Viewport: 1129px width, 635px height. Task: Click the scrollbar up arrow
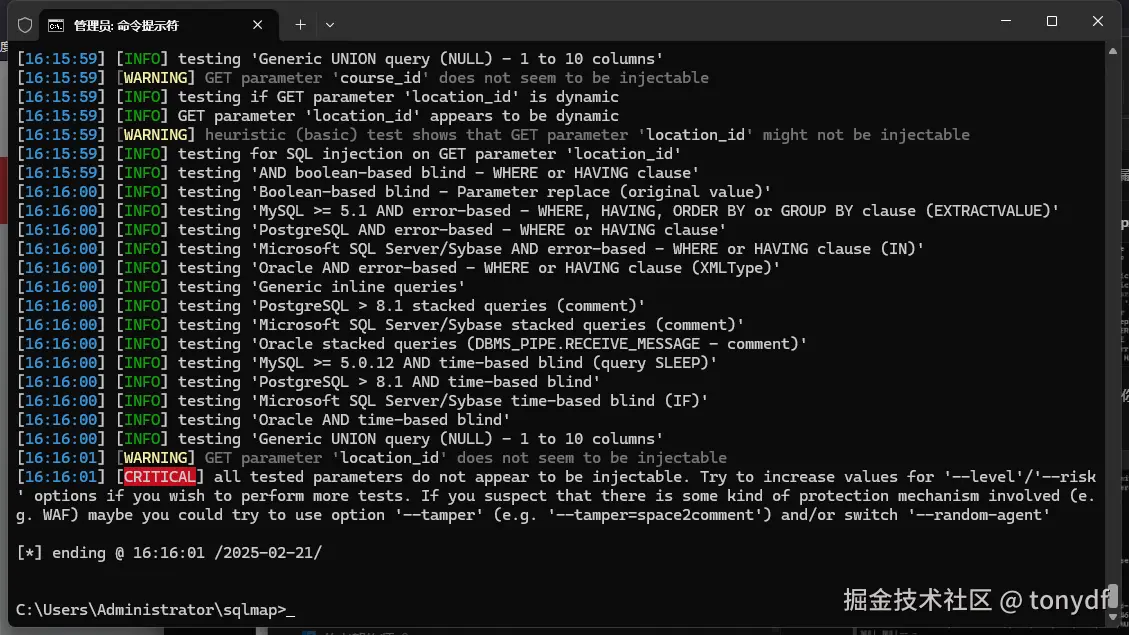[x=1113, y=51]
